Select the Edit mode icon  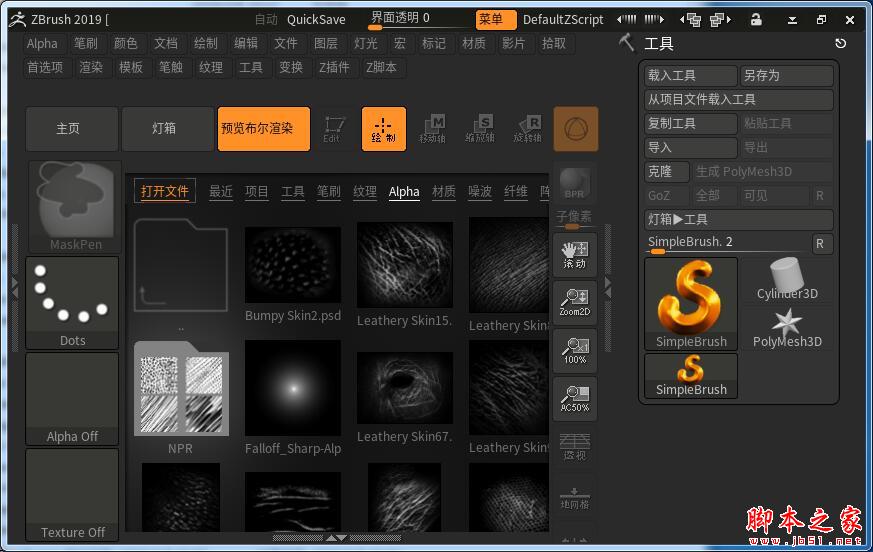tap(333, 129)
